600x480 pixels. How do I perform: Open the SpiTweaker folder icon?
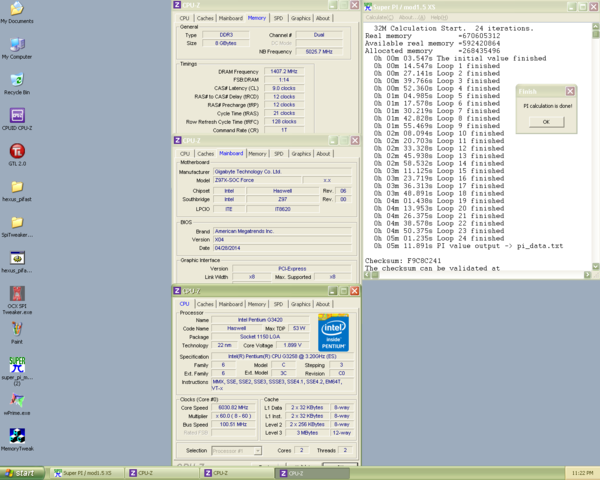click(x=17, y=226)
